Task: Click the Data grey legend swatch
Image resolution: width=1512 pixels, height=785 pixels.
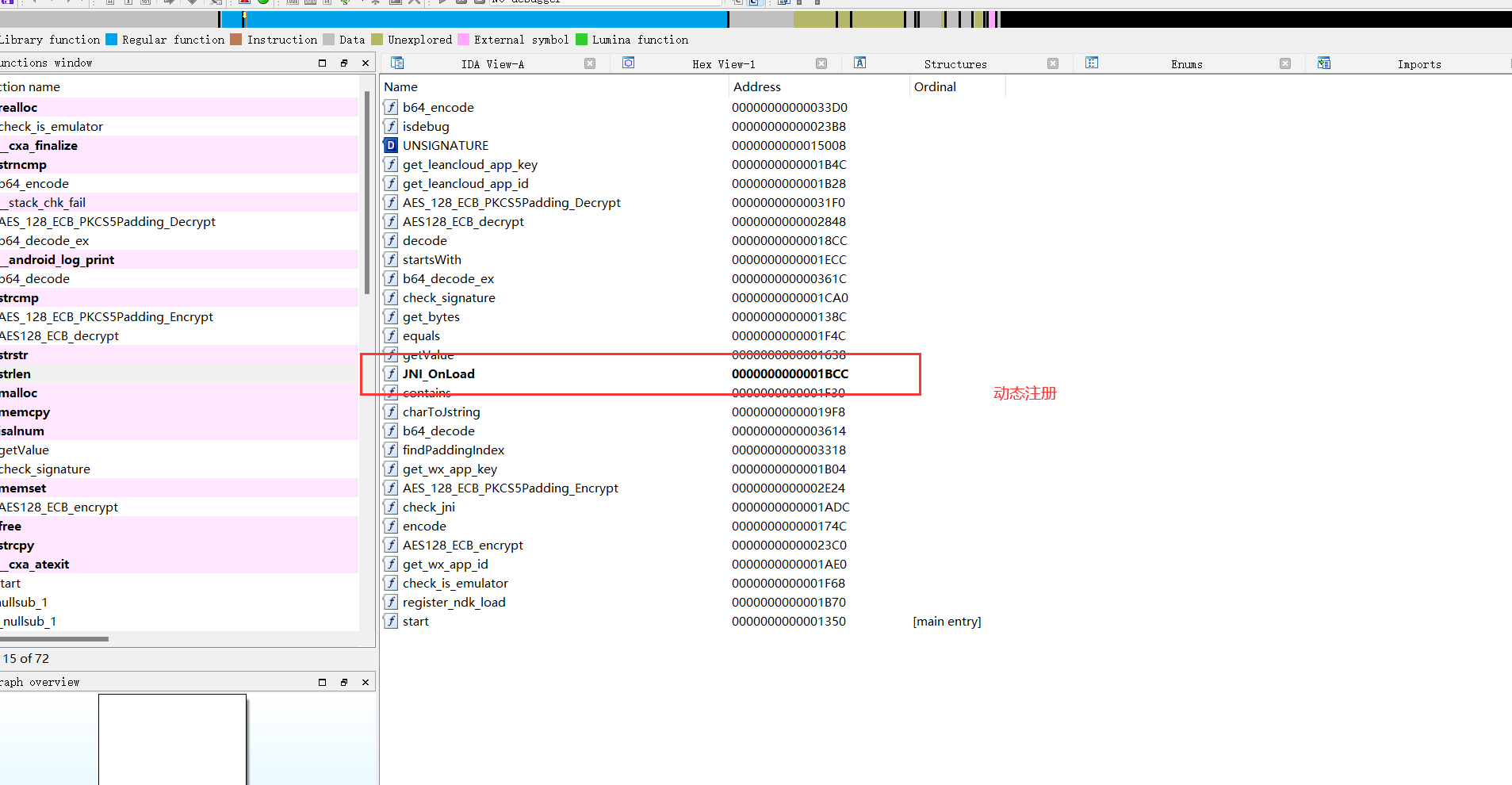Action: (x=329, y=40)
